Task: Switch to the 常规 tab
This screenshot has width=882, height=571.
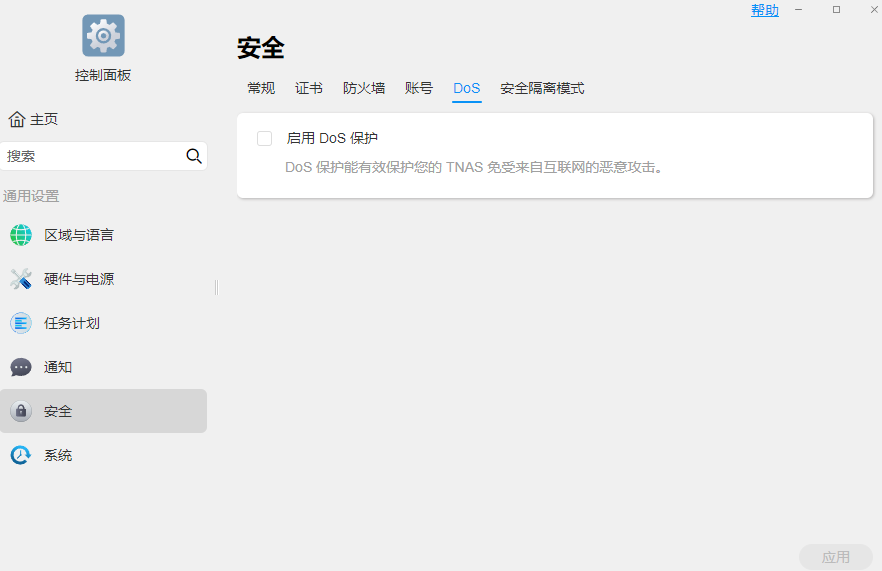Action: pos(261,88)
